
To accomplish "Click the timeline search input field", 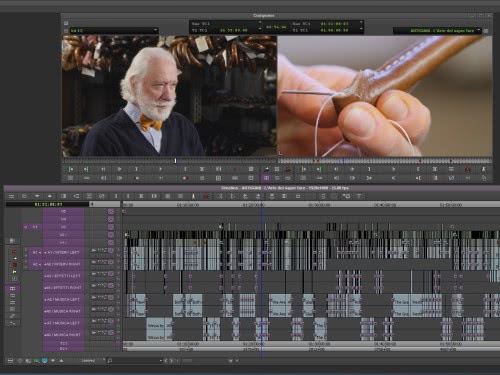I will tap(136, 361).
